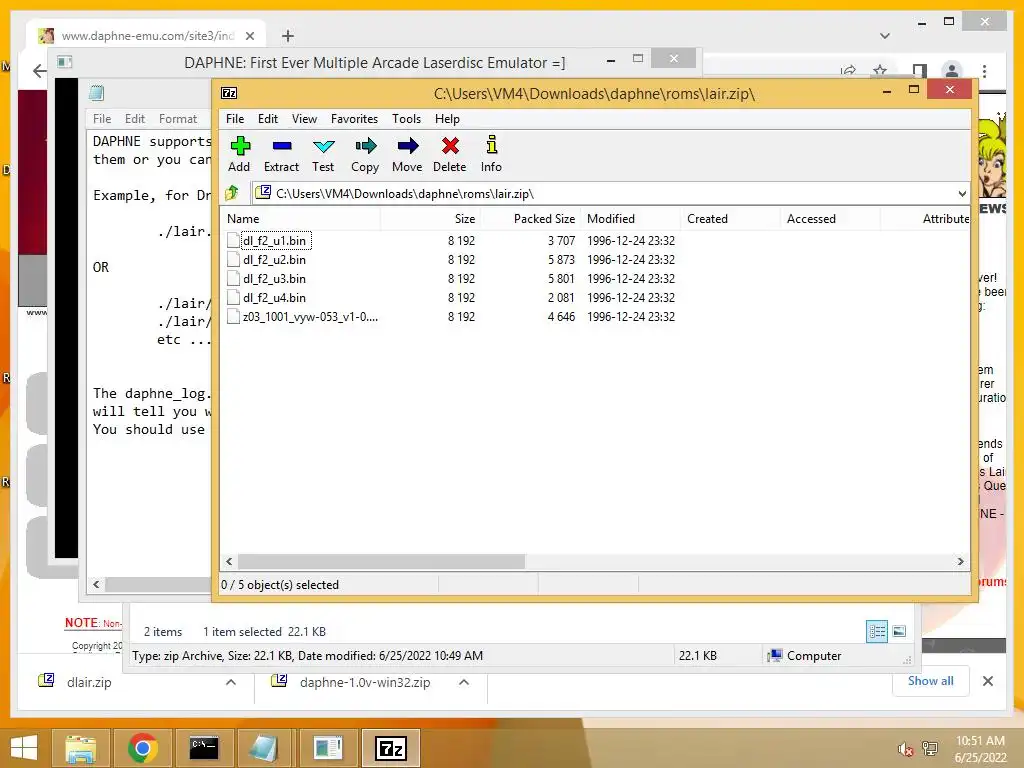Click the Accessed column header
This screenshot has width=1024, height=768.
830,219
